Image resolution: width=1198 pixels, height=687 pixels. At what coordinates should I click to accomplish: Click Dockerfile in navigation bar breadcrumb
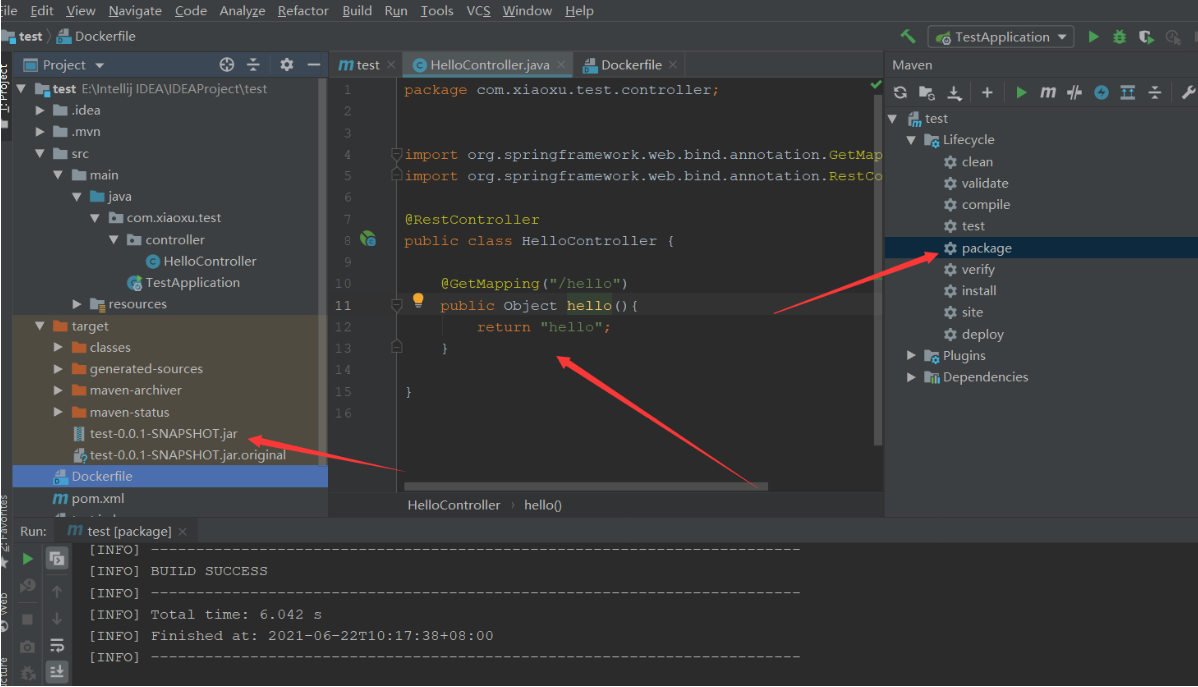point(105,36)
